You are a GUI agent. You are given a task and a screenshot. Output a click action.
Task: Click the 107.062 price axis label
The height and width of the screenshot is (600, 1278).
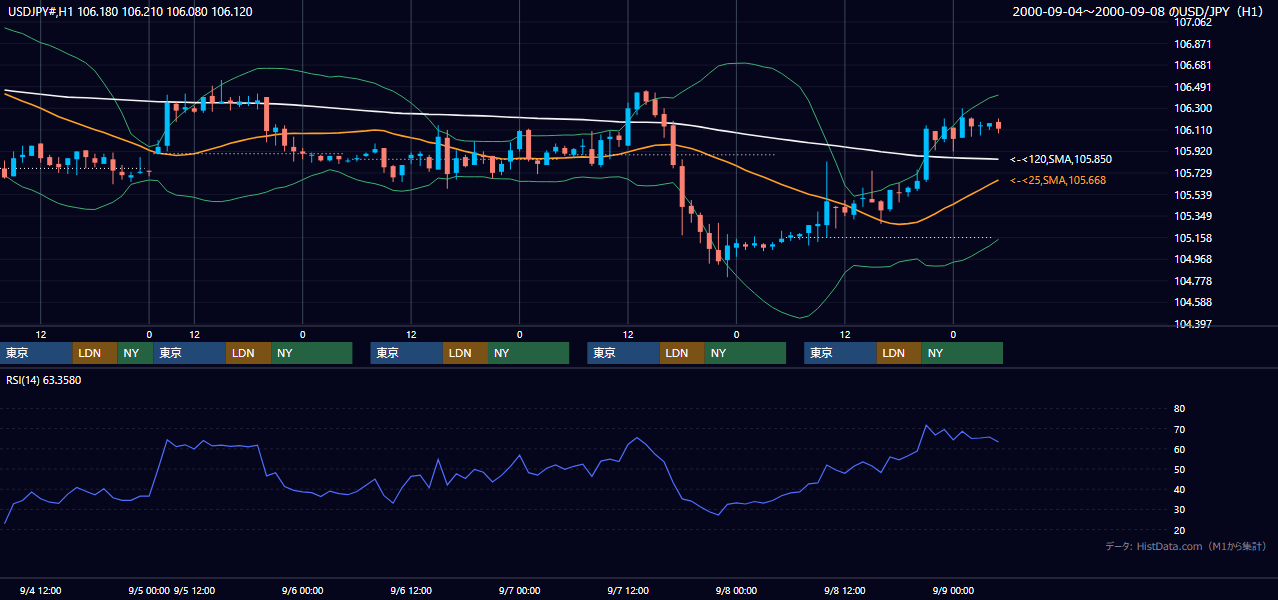pyautogui.click(x=1192, y=22)
